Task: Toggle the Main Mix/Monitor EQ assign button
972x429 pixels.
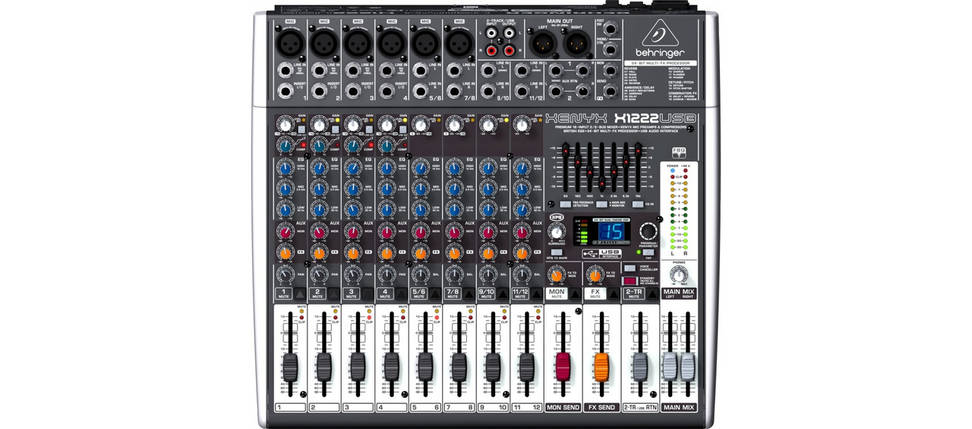Action: [602, 203]
